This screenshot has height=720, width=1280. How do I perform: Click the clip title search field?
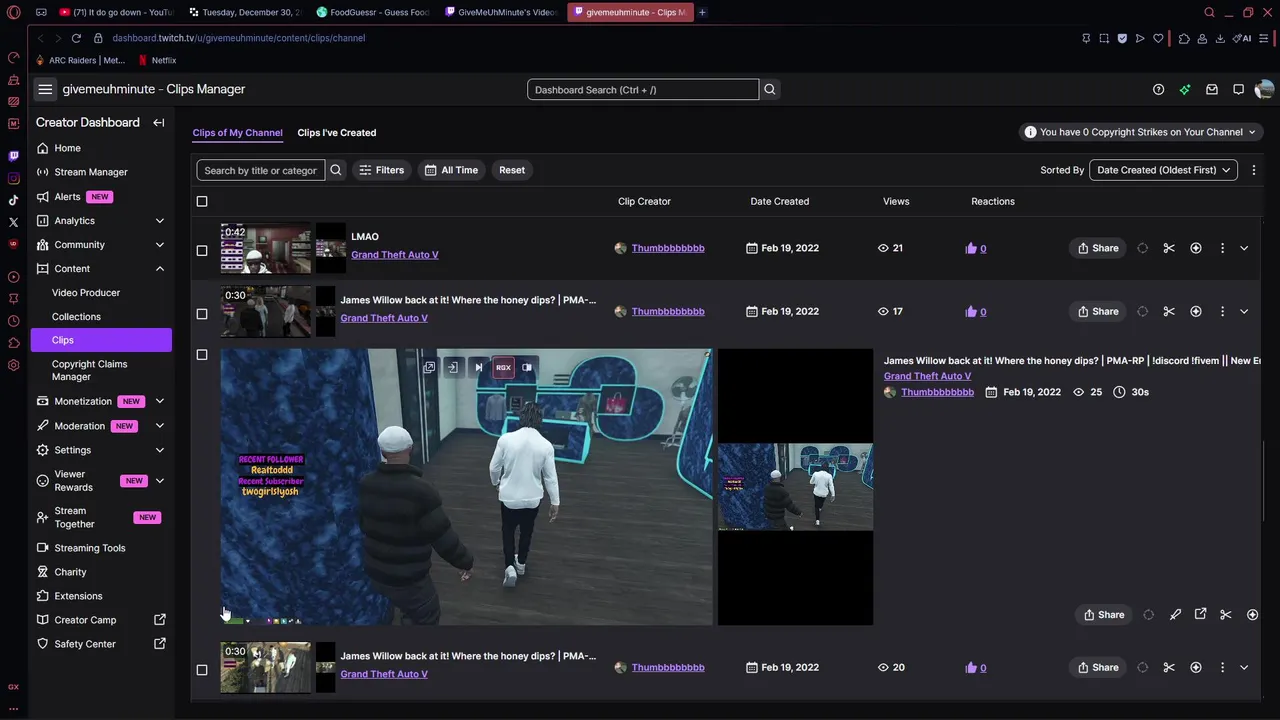pos(261,170)
